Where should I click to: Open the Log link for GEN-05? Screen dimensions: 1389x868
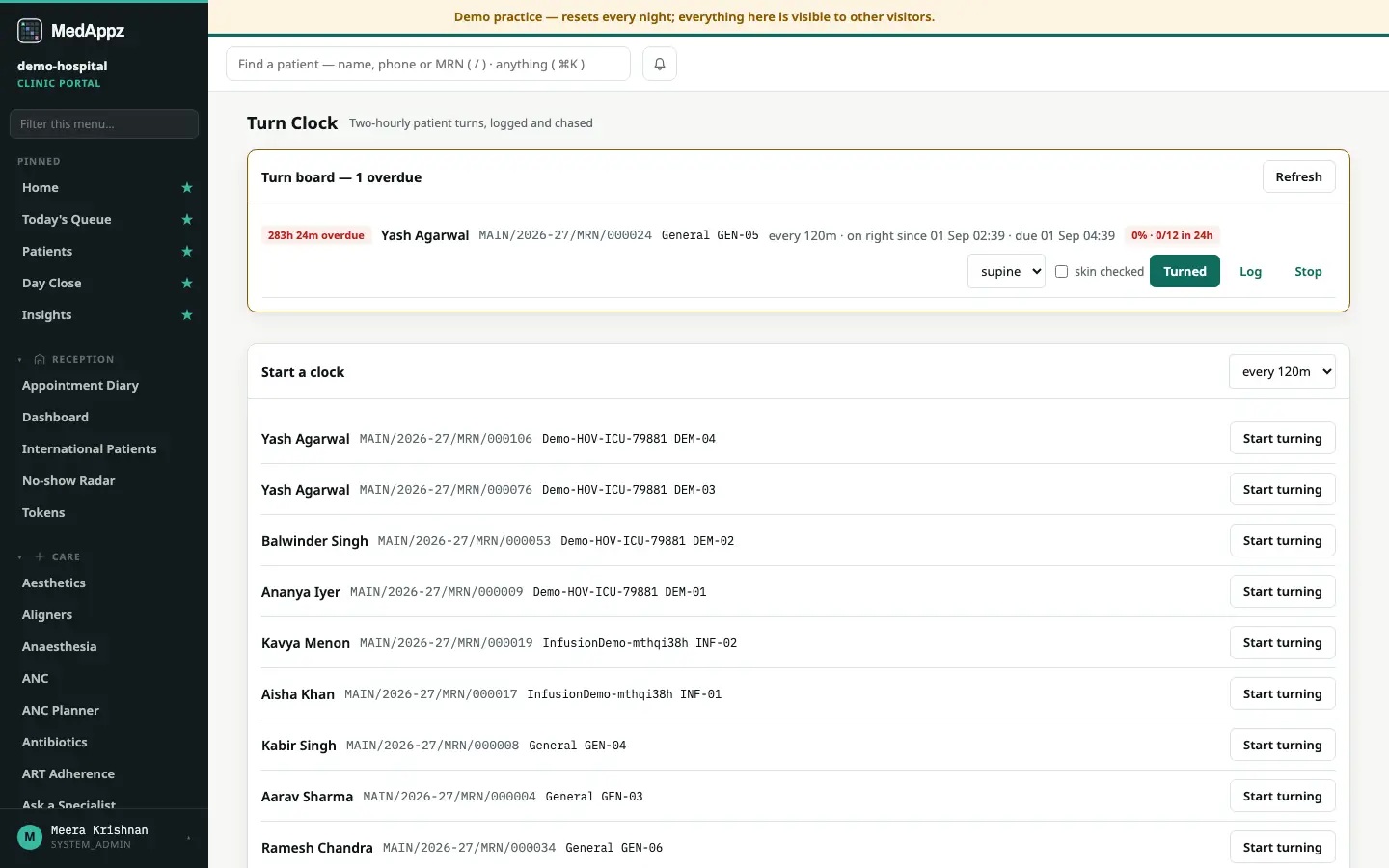click(1250, 272)
